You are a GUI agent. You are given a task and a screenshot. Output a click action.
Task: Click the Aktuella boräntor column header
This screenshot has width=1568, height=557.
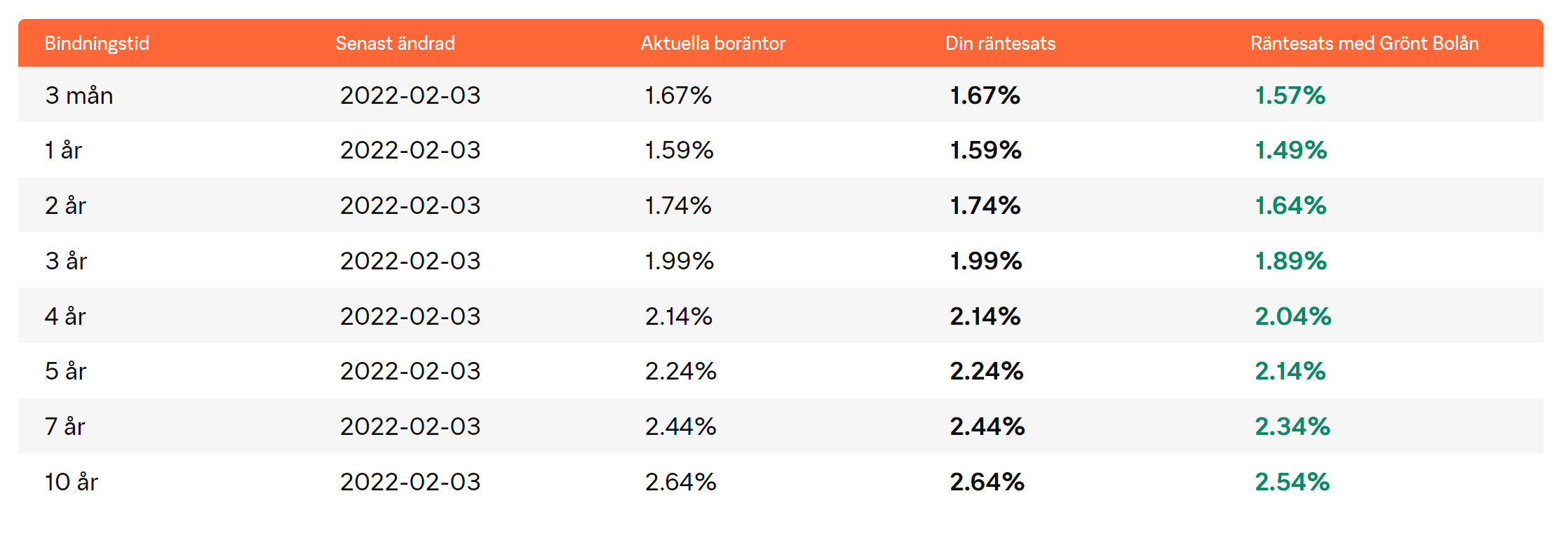(x=712, y=43)
